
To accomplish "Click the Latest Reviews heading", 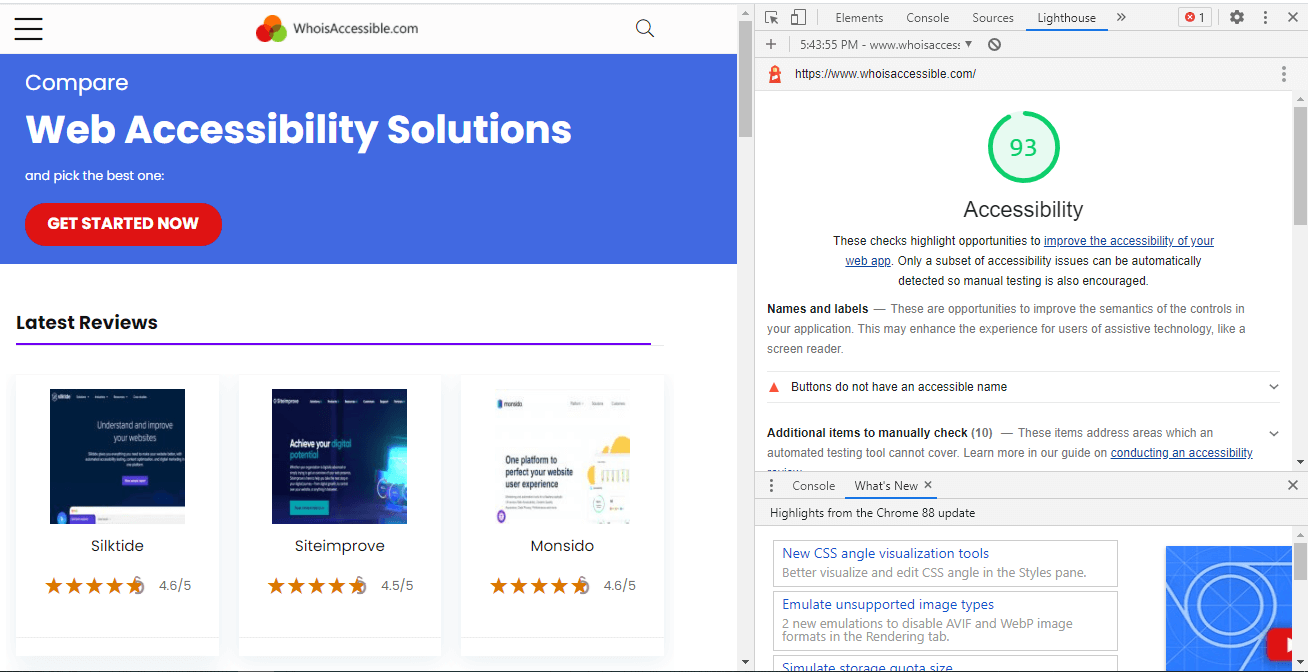I will point(87,322).
